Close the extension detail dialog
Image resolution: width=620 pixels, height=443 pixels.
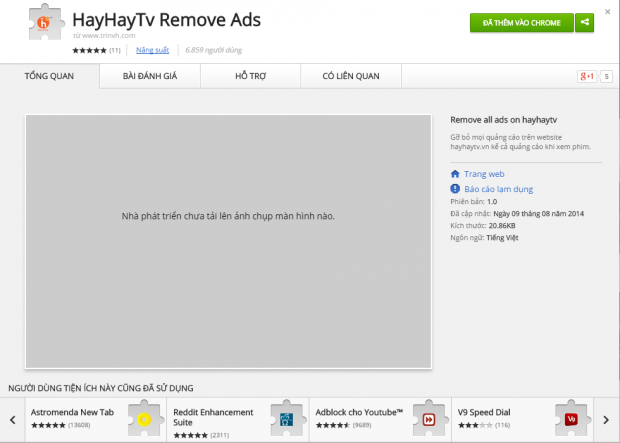tap(607, 12)
